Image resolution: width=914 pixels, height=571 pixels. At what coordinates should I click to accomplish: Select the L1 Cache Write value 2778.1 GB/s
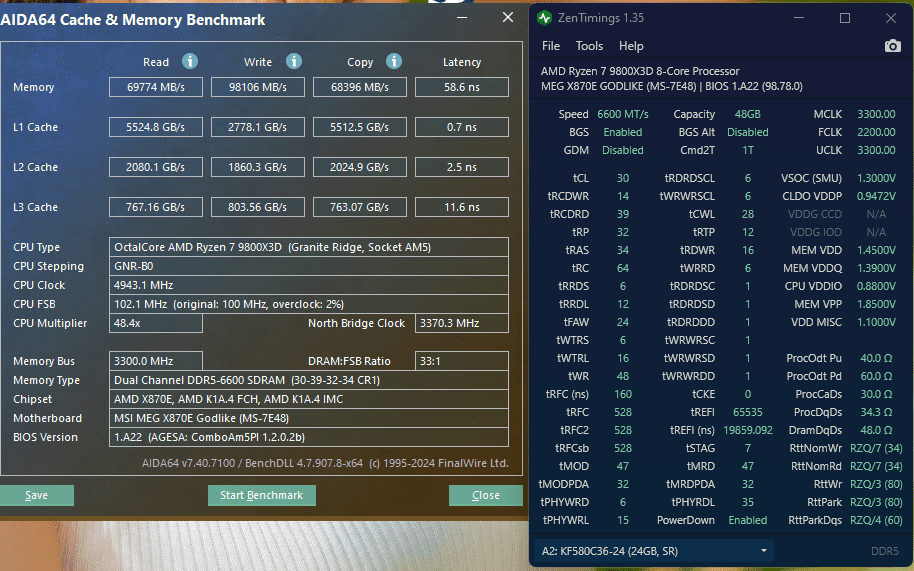[258, 127]
